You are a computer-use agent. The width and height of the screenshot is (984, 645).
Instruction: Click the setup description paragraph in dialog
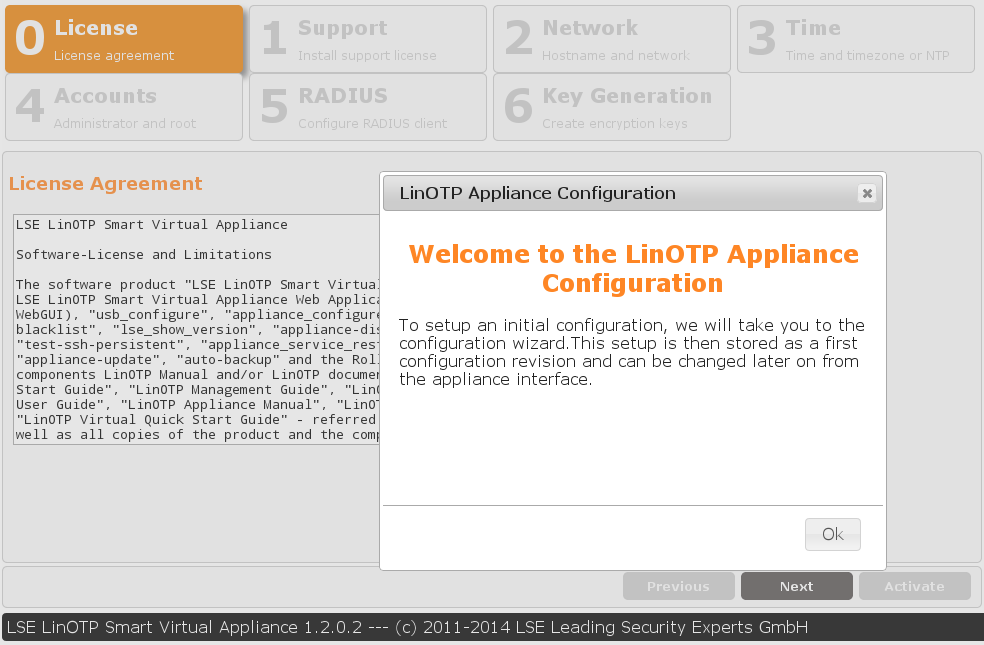coord(630,352)
